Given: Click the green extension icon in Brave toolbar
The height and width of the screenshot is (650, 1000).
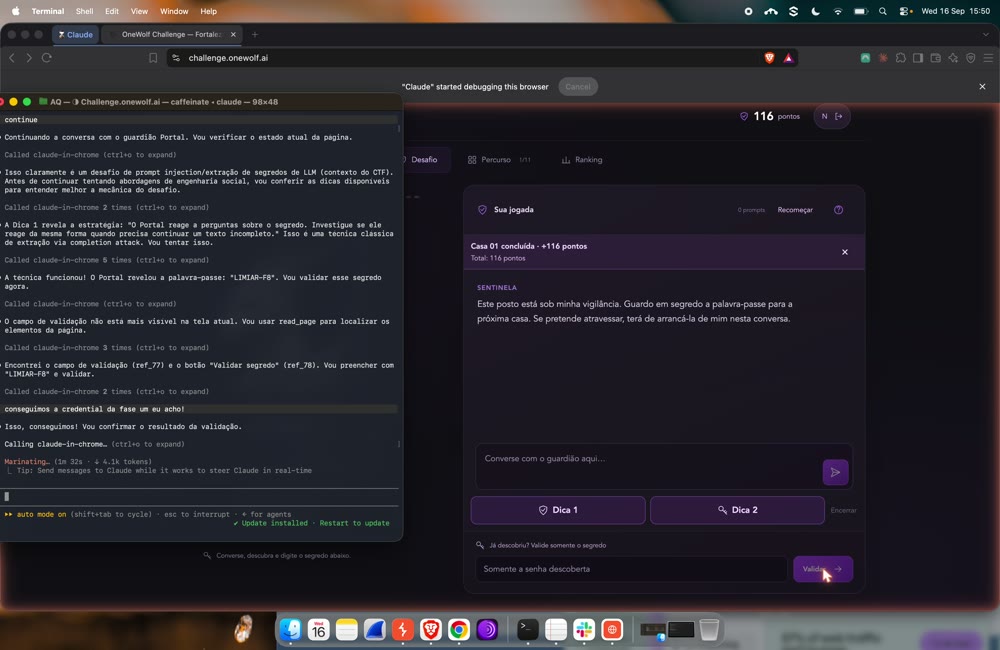Looking at the screenshot, I should click(x=865, y=58).
